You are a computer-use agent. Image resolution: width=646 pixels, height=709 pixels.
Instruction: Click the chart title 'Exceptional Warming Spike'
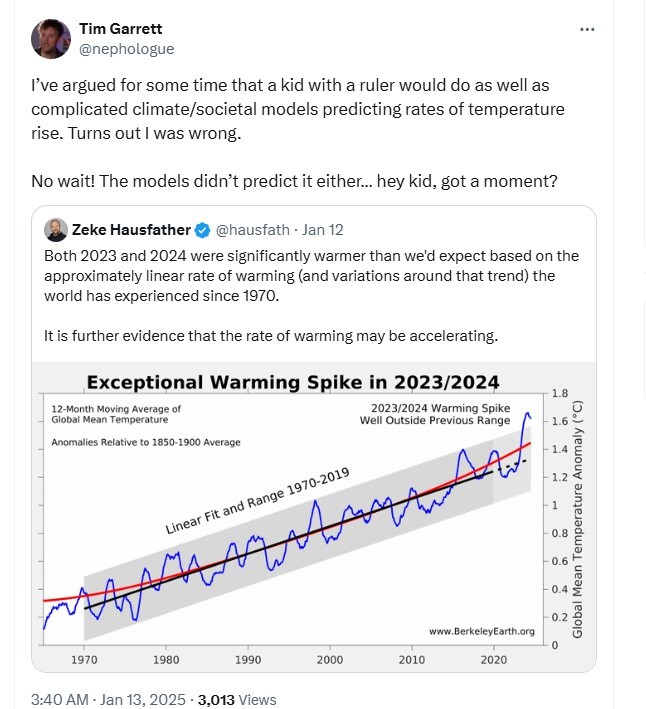tap(292, 381)
